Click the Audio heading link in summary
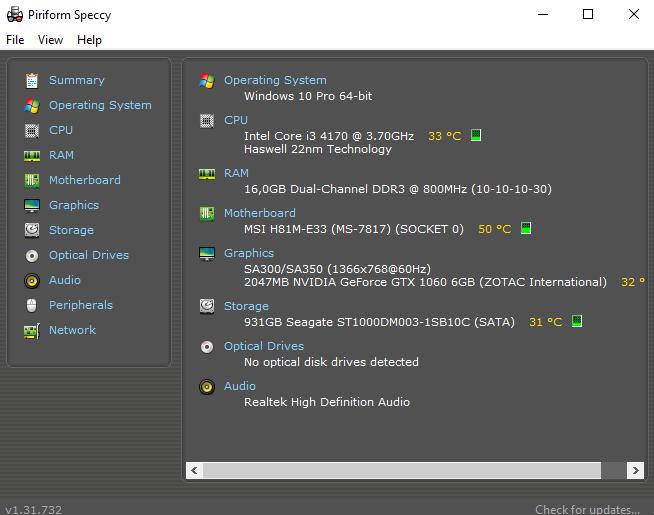The width and height of the screenshot is (654, 515). [x=240, y=386]
